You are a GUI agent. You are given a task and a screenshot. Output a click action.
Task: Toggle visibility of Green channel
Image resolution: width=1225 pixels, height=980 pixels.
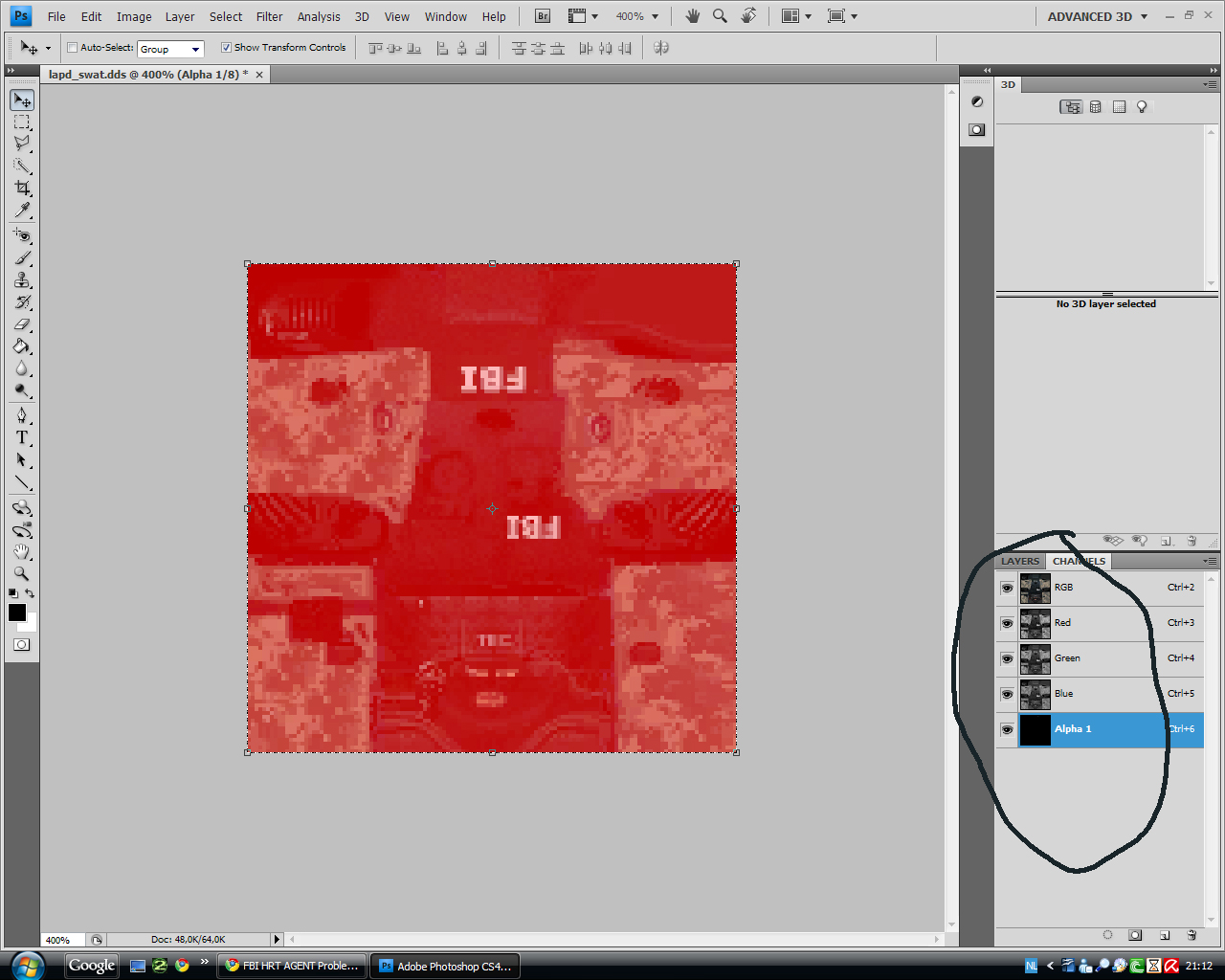1007,658
